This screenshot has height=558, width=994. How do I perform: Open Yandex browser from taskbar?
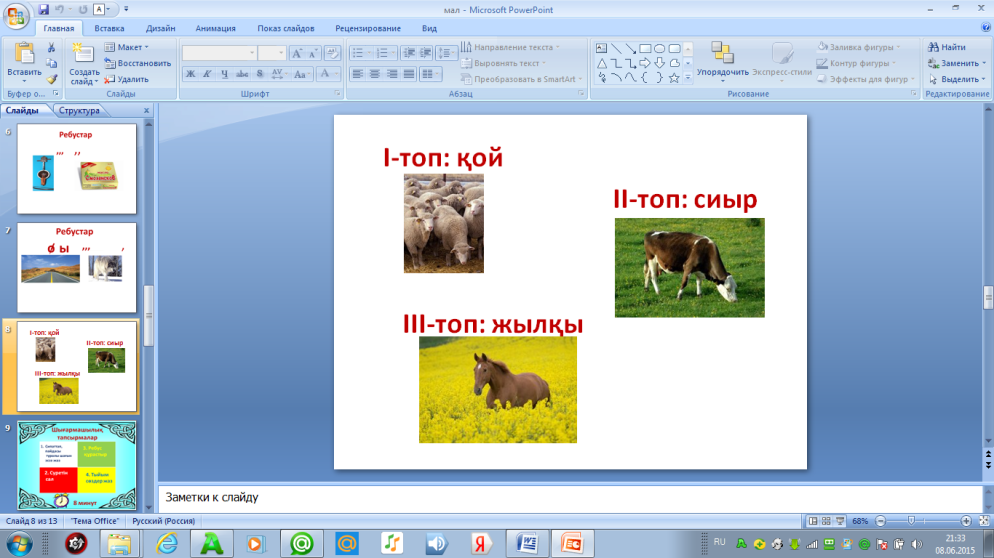(x=481, y=543)
